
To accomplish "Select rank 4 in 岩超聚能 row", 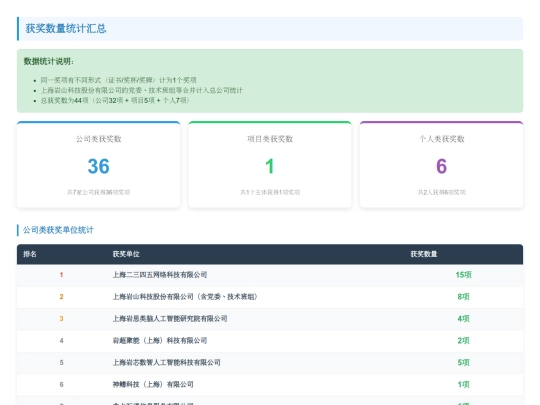I will click(x=61, y=341).
